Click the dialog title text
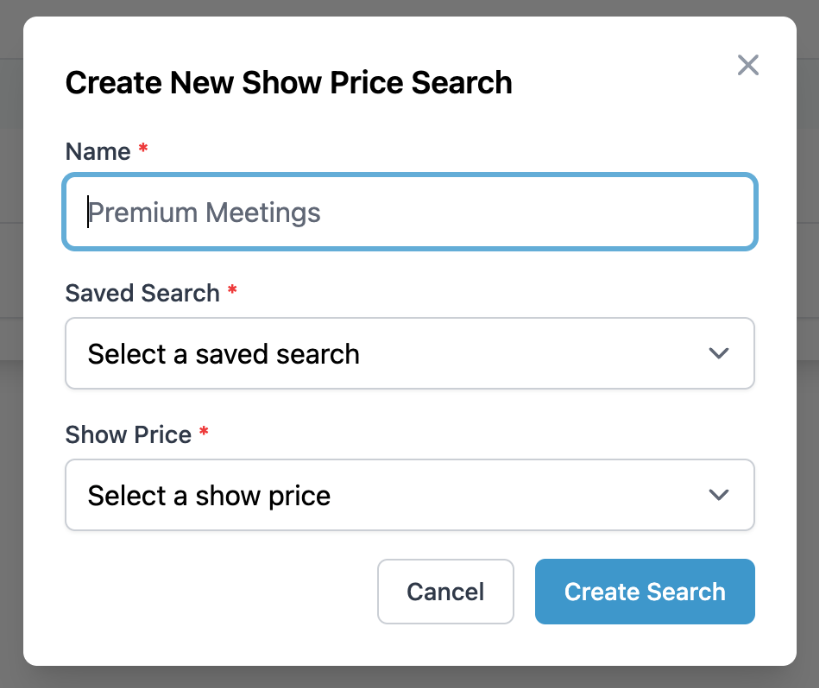Image resolution: width=819 pixels, height=688 pixels. point(288,83)
